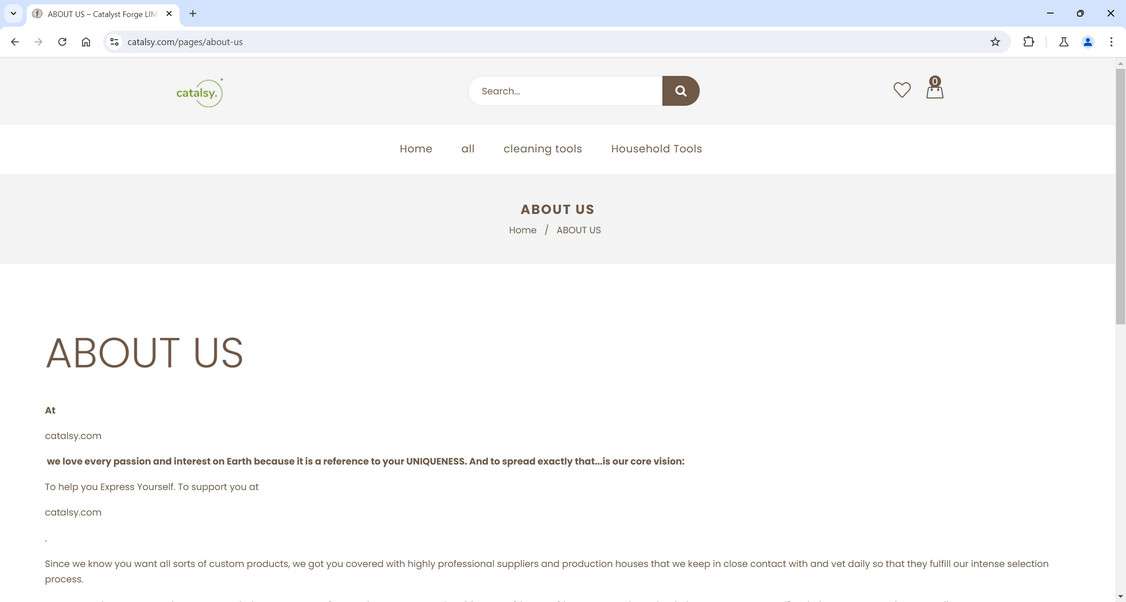Image resolution: width=1126 pixels, height=602 pixels.
Task: Open the browser profile avatar
Action: [x=1087, y=41]
